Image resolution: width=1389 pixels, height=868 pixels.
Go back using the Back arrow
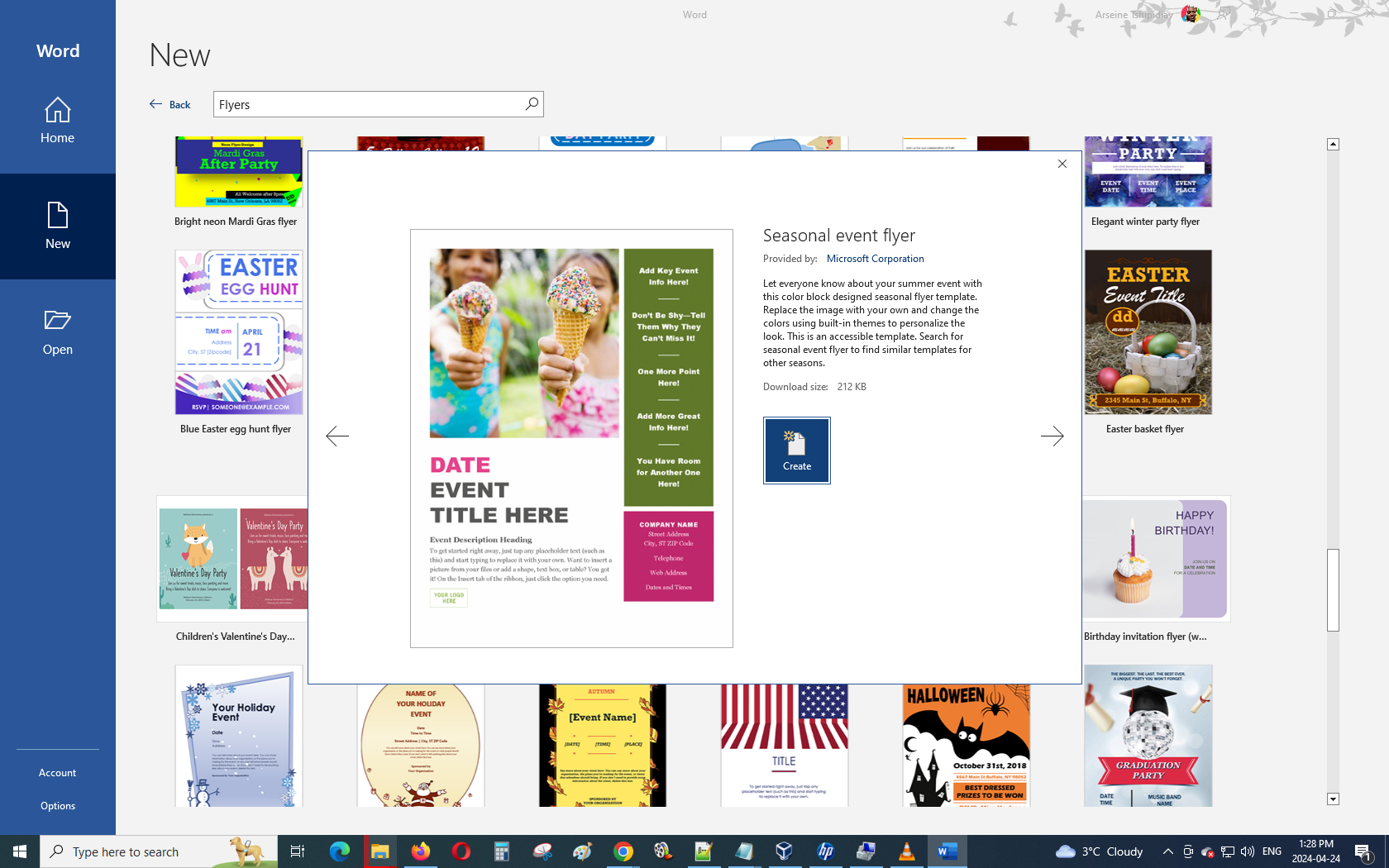pyautogui.click(x=169, y=104)
